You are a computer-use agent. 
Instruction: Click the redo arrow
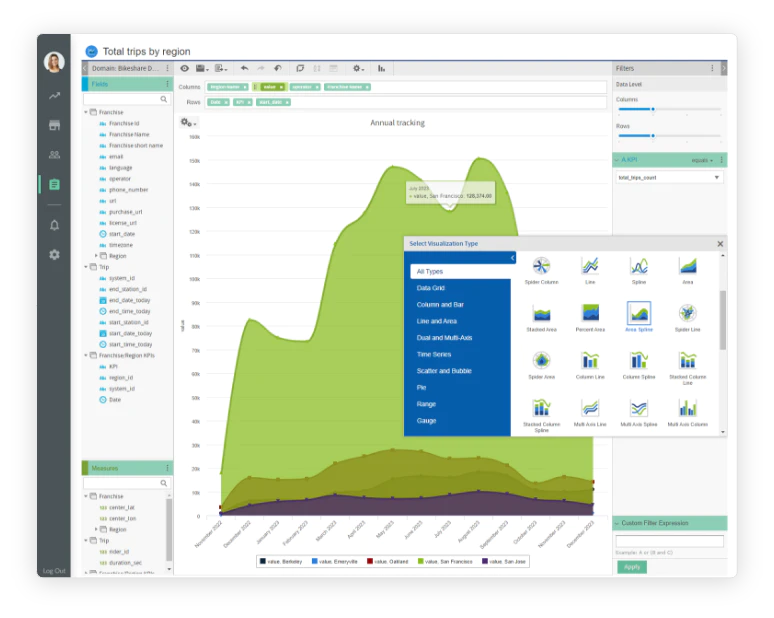[261, 69]
